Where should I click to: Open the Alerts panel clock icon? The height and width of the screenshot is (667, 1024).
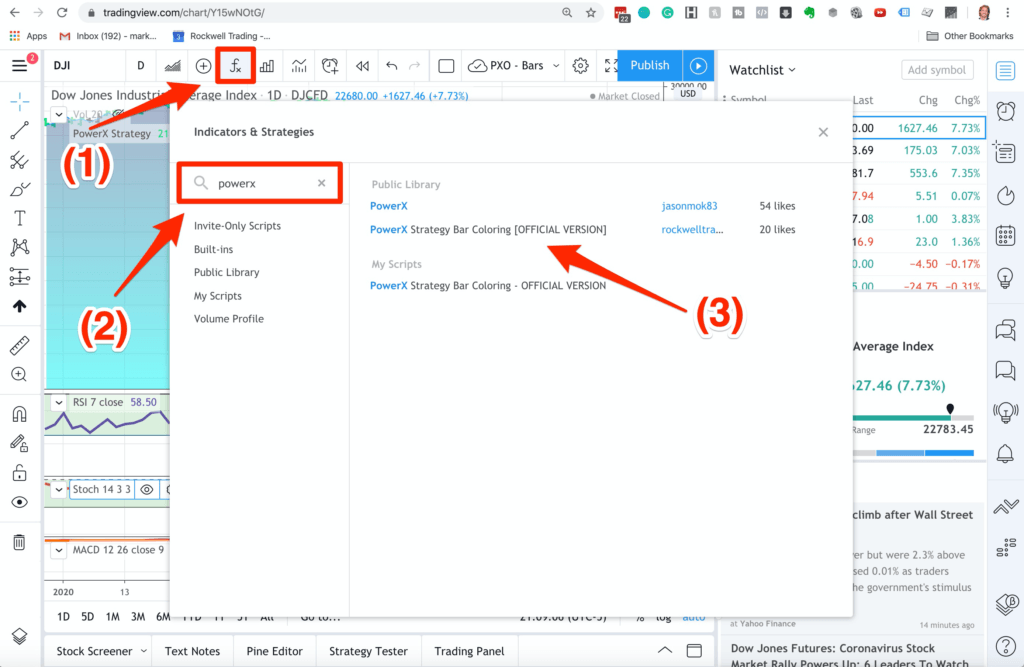point(1006,111)
